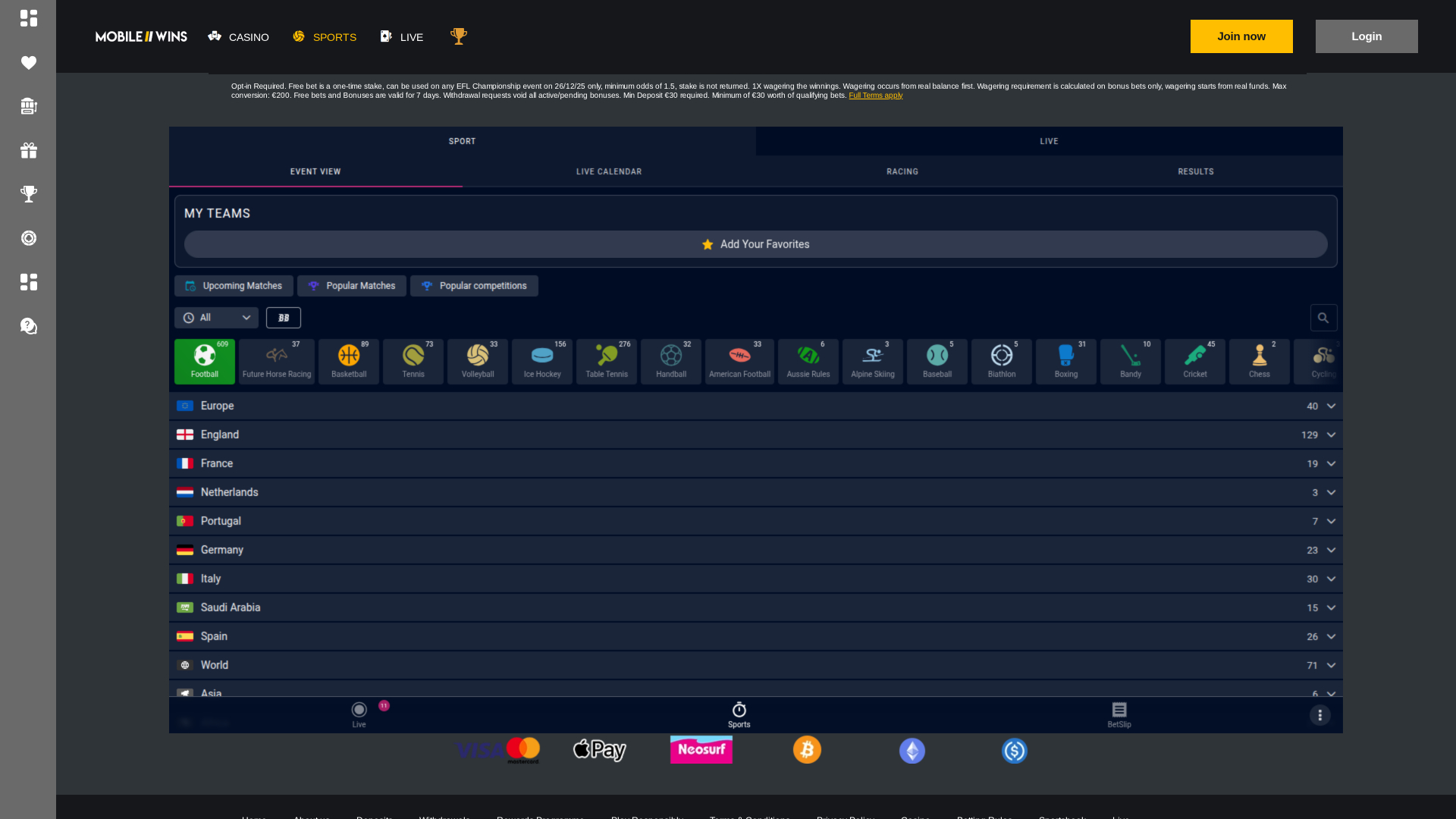Open the Tennis sport category
This screenshot has height=819, width=1456.
(x=413, y=361)
